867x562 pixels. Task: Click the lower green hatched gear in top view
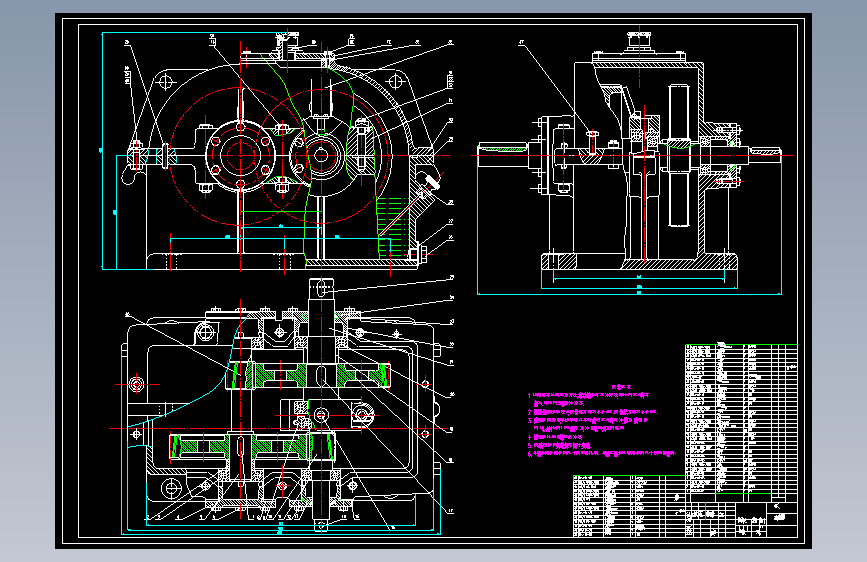pos(252,446)
